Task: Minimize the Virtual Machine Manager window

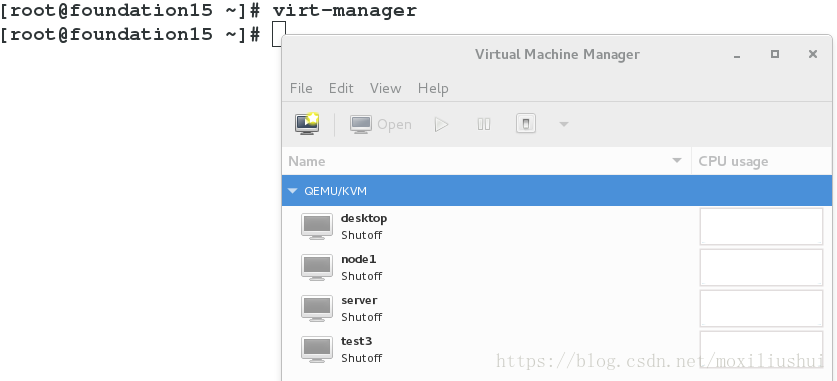Action: pyautogui.click(x=737, y=55)
